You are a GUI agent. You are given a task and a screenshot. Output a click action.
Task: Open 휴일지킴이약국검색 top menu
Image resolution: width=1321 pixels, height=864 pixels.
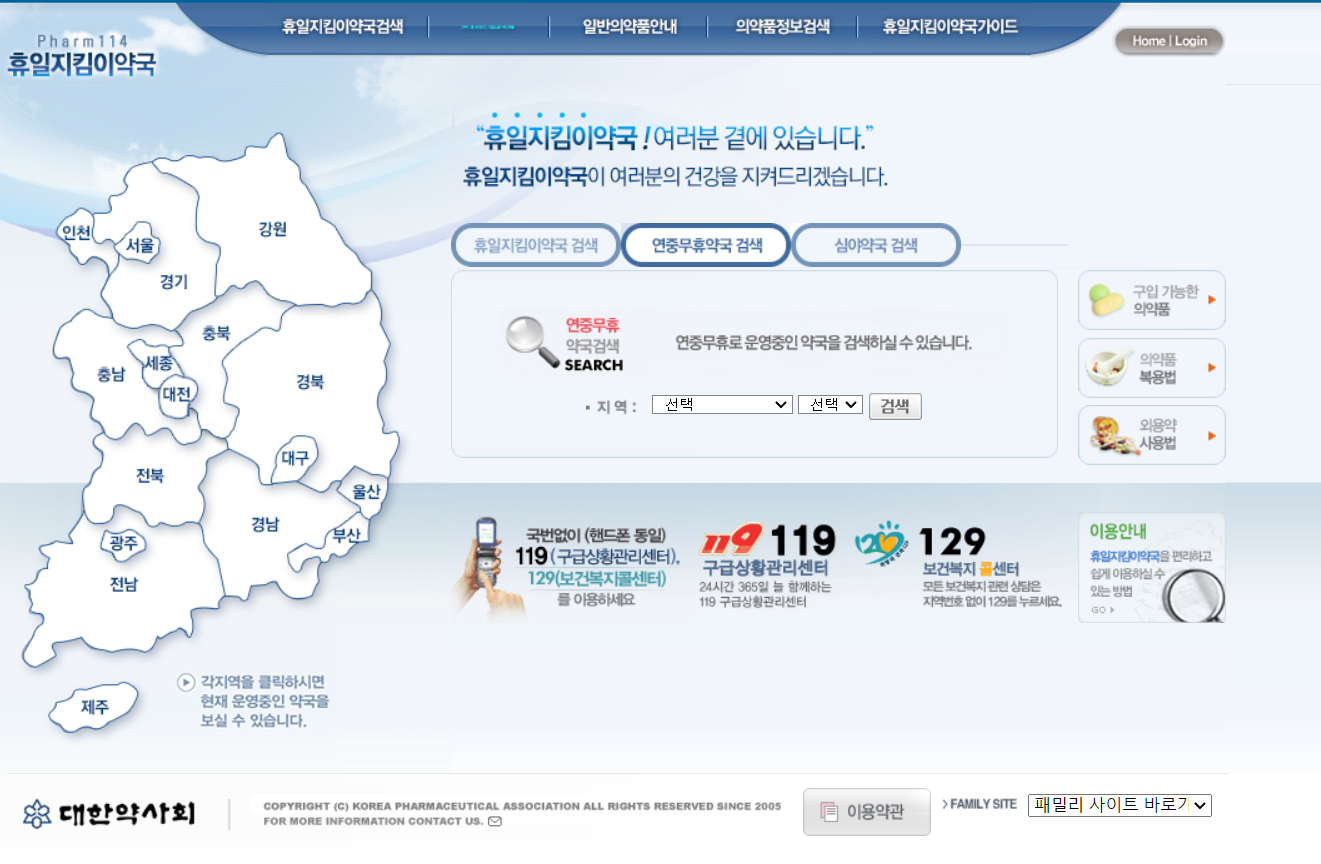click(x=342, y=27)
